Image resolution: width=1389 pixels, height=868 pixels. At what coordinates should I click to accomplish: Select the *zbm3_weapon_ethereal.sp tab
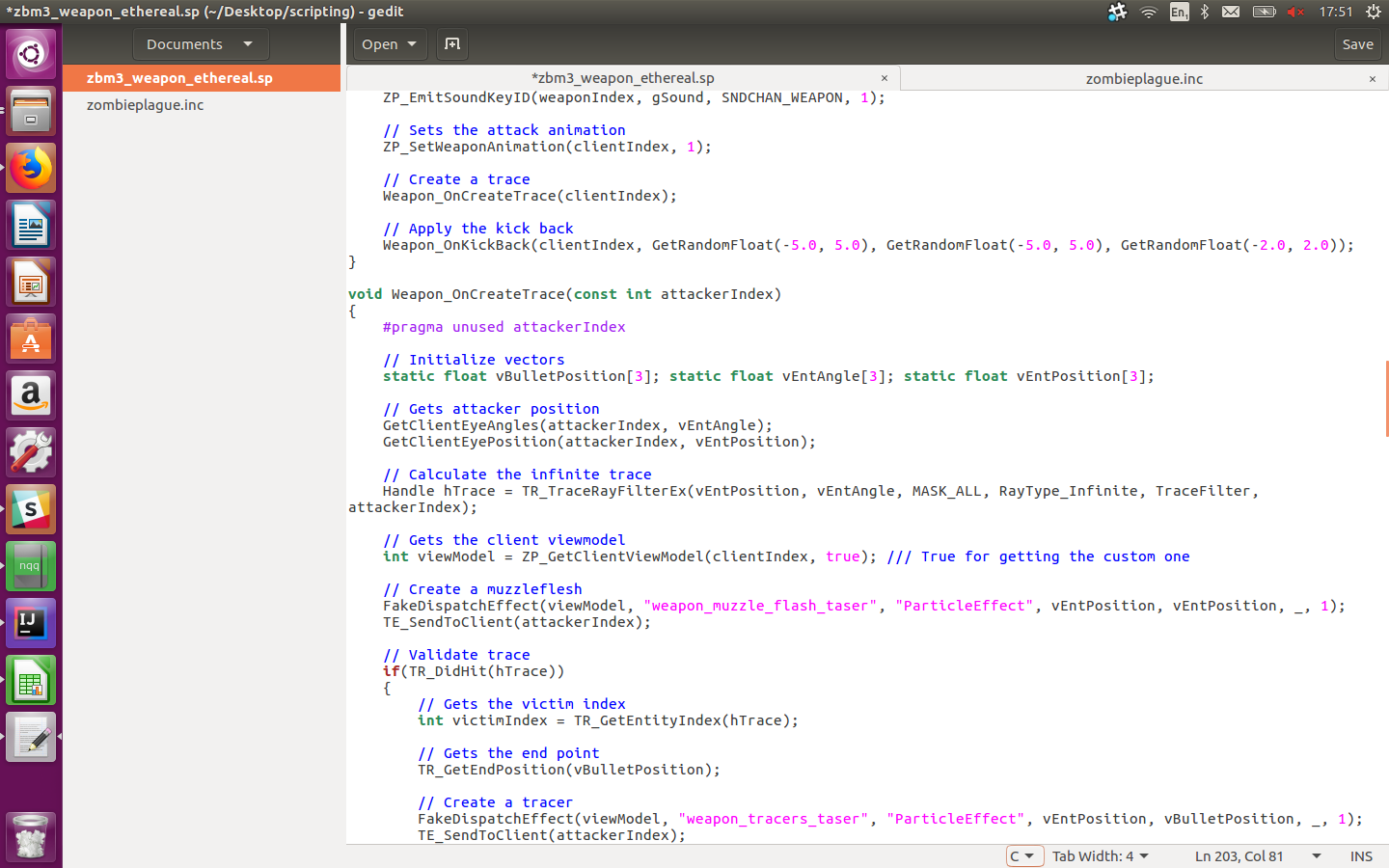click(x=623, y=78)
